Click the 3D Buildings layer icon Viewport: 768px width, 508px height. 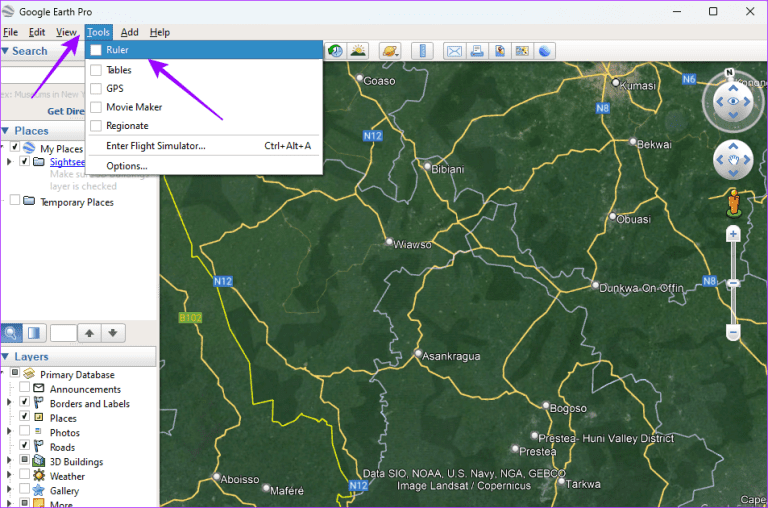(39, 461)
